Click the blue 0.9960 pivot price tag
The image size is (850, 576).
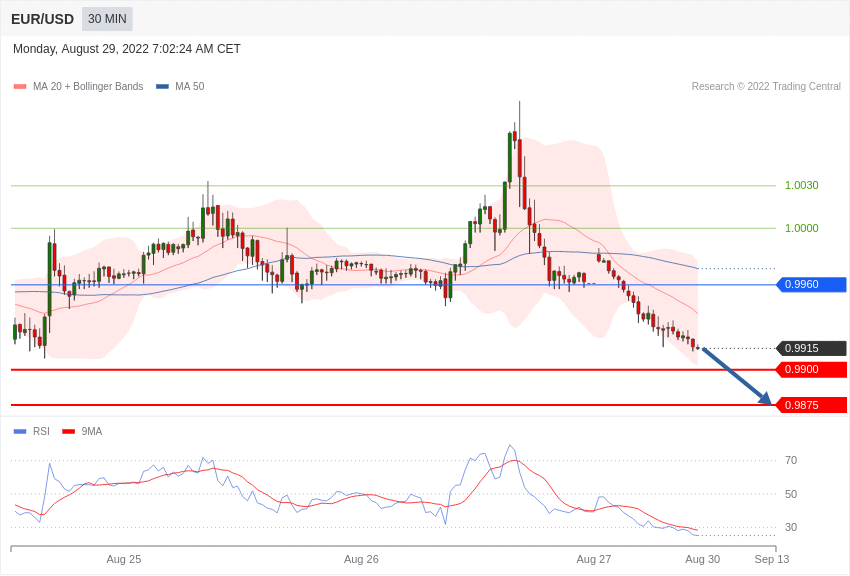(x=812, y=284)
